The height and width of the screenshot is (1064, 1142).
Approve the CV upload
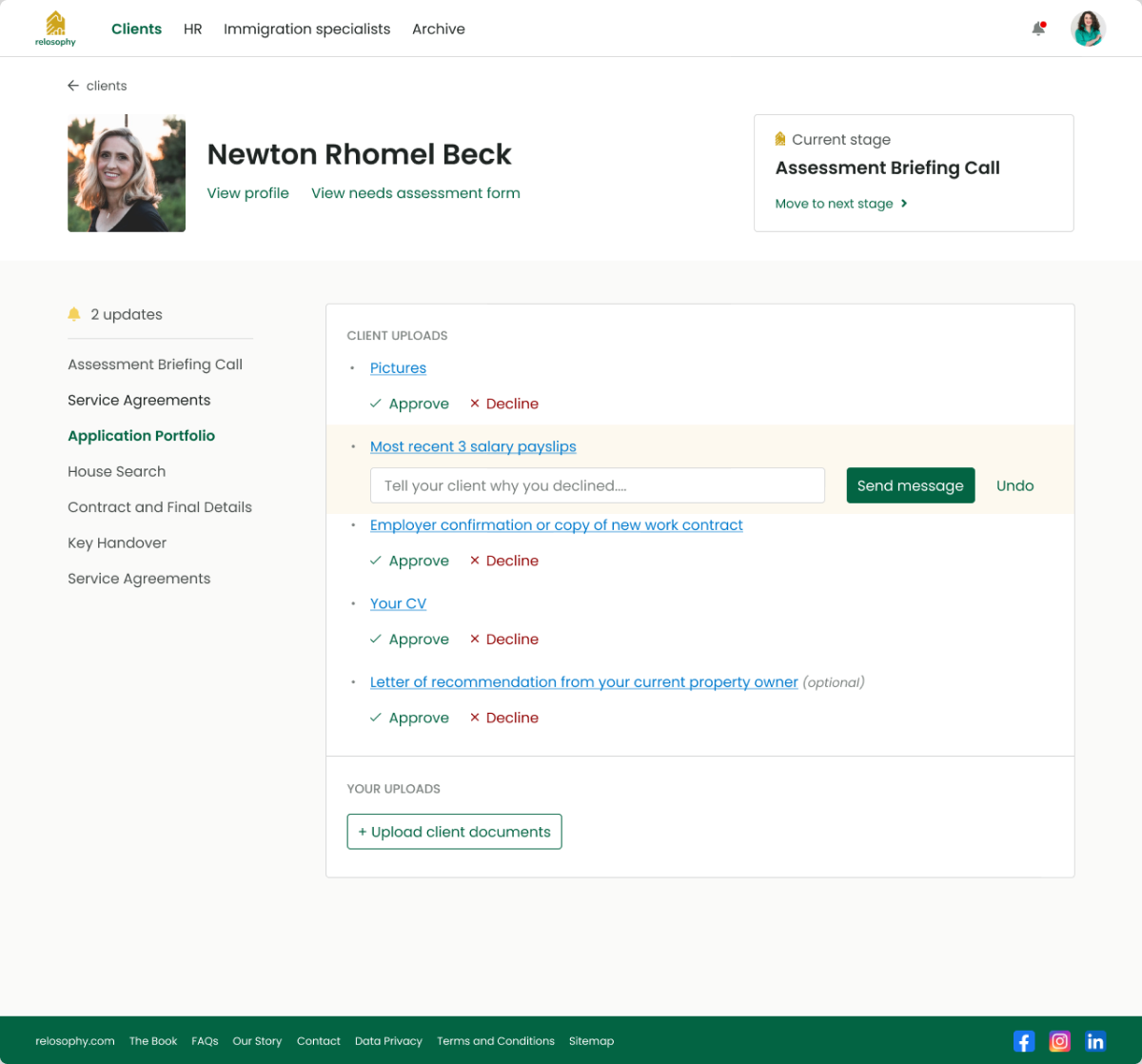coord(409,640)
